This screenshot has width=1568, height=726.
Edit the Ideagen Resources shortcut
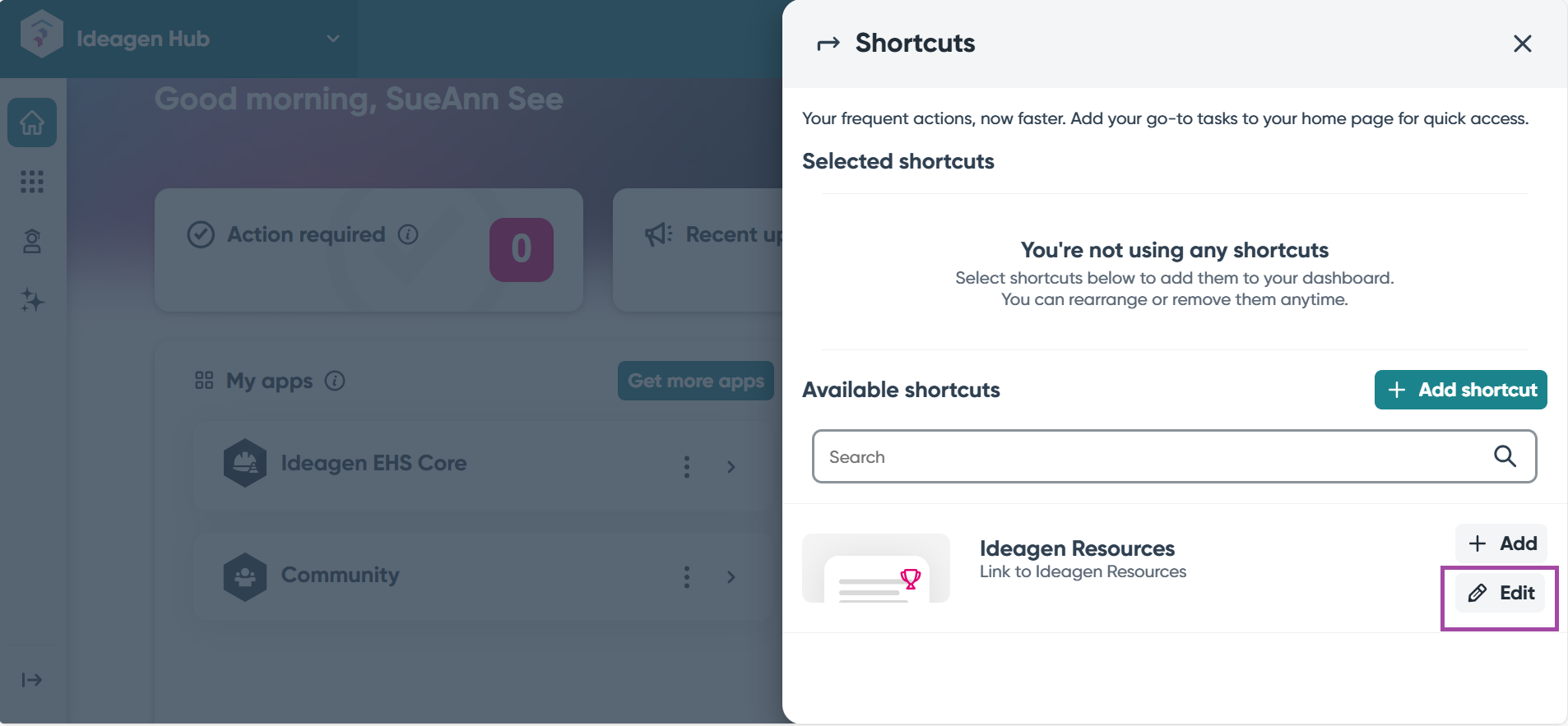click(x=1501, y=593)
